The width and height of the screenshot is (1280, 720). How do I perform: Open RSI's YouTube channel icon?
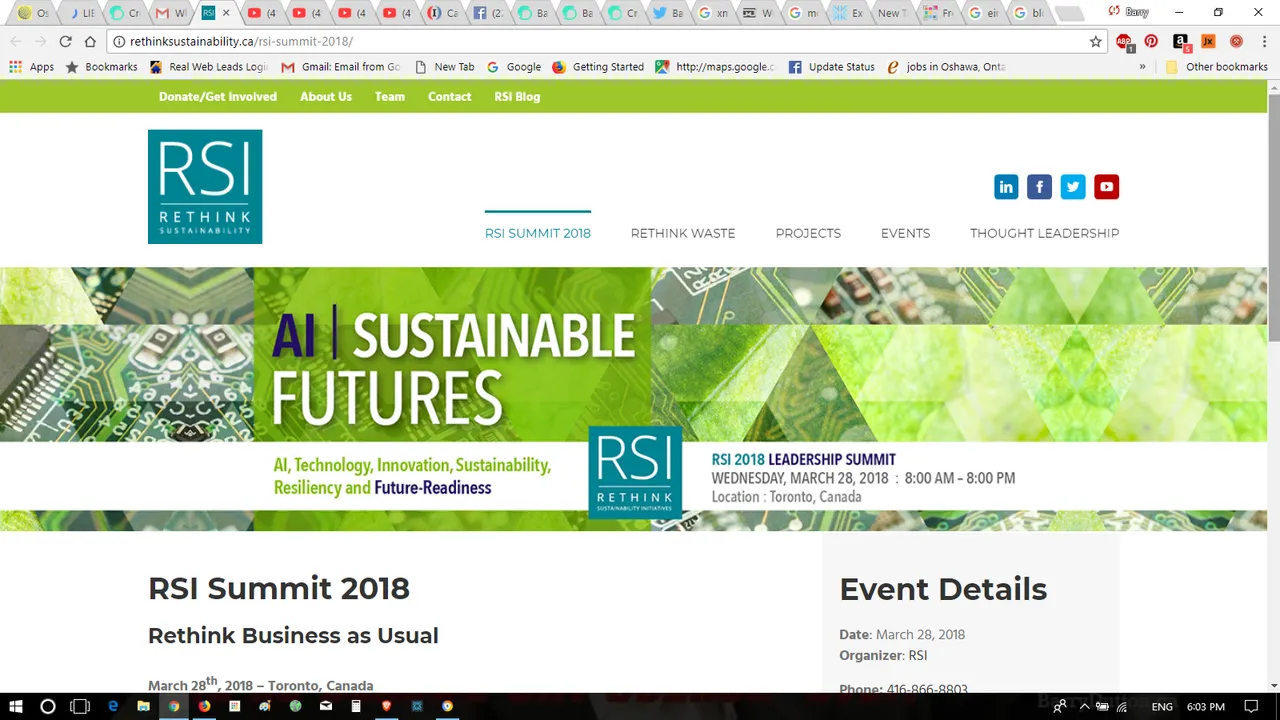click(1106, 186)
